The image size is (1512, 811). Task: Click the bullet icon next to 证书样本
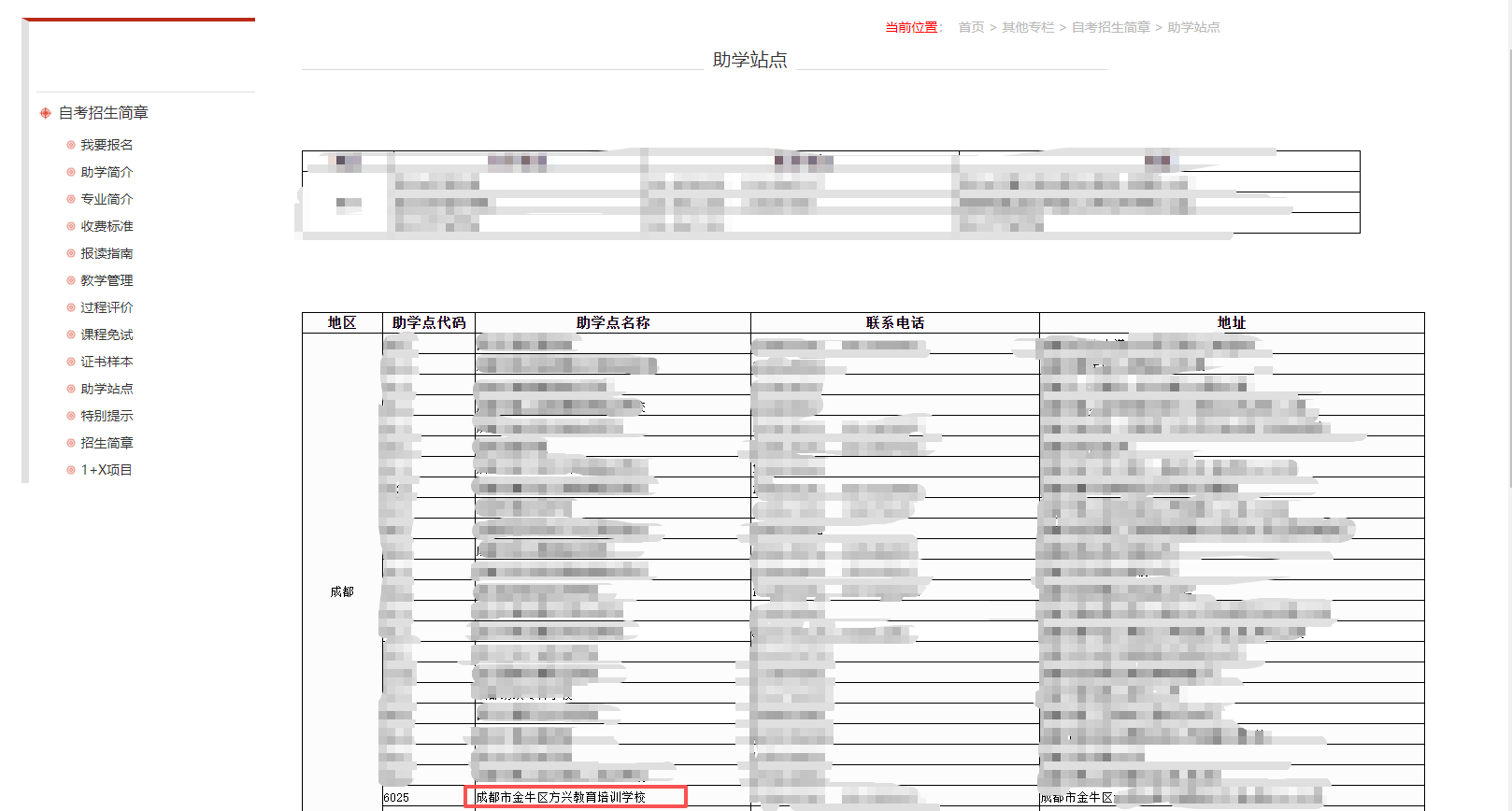click(x=71, y=362)
